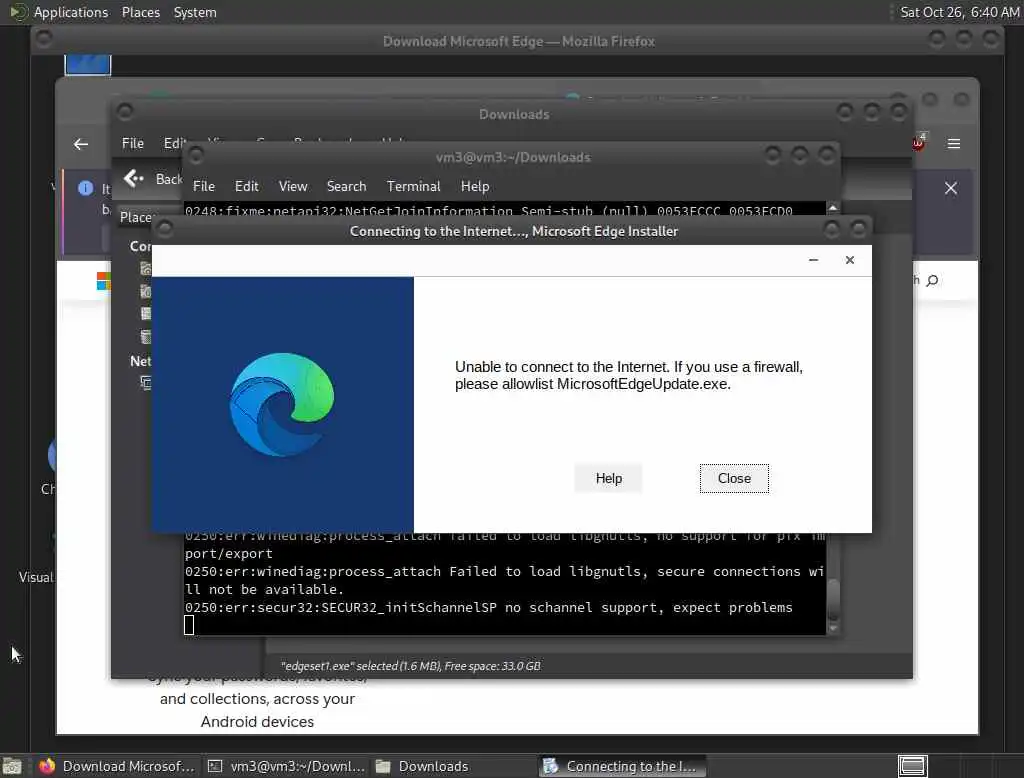Viewport: 1024px width, 778px height.
Task: Click the info icon in Firefox notification
Action: pyautogui.click(x=86, y=188)
